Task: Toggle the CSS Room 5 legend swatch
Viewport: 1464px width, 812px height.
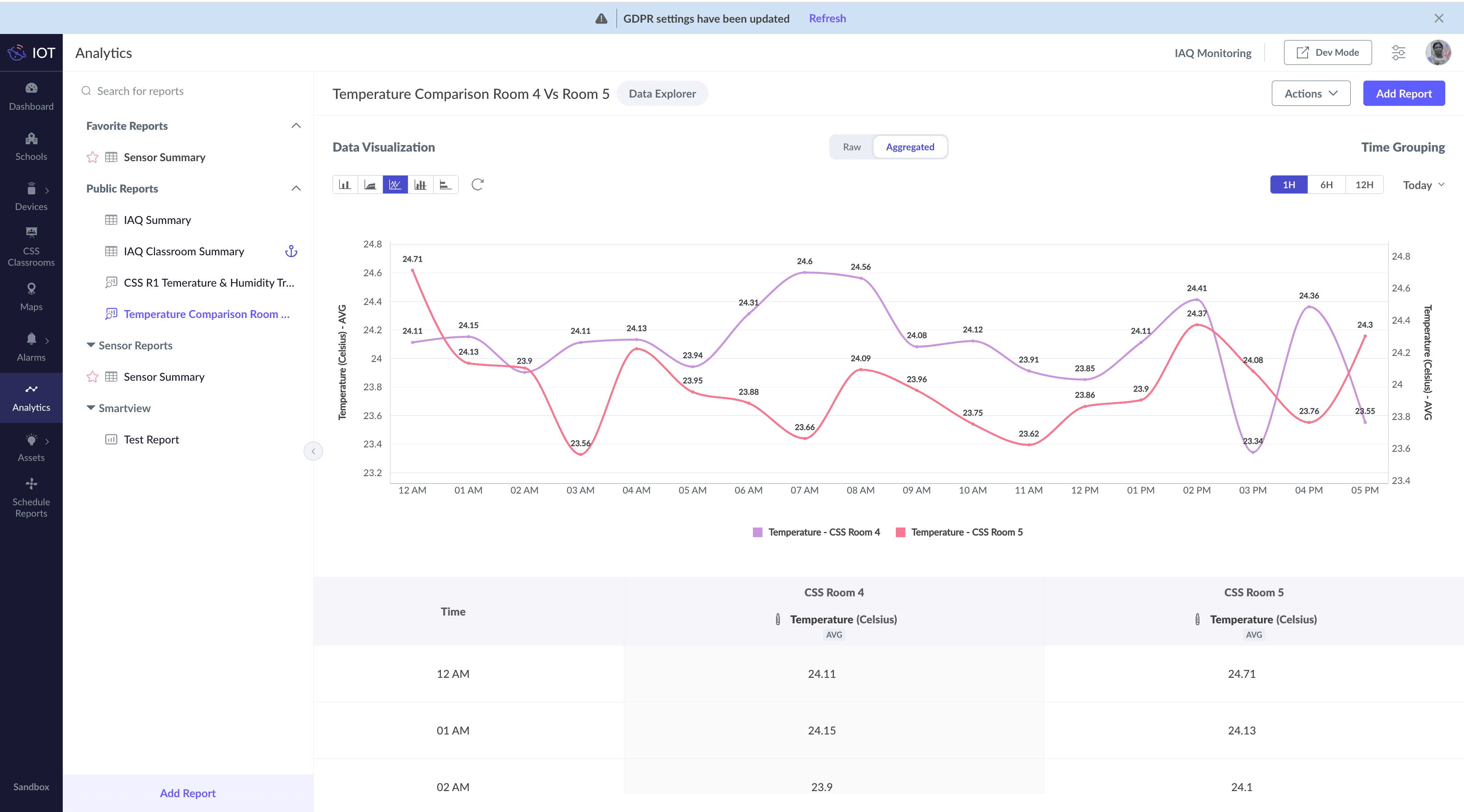Action: point(900,532)
